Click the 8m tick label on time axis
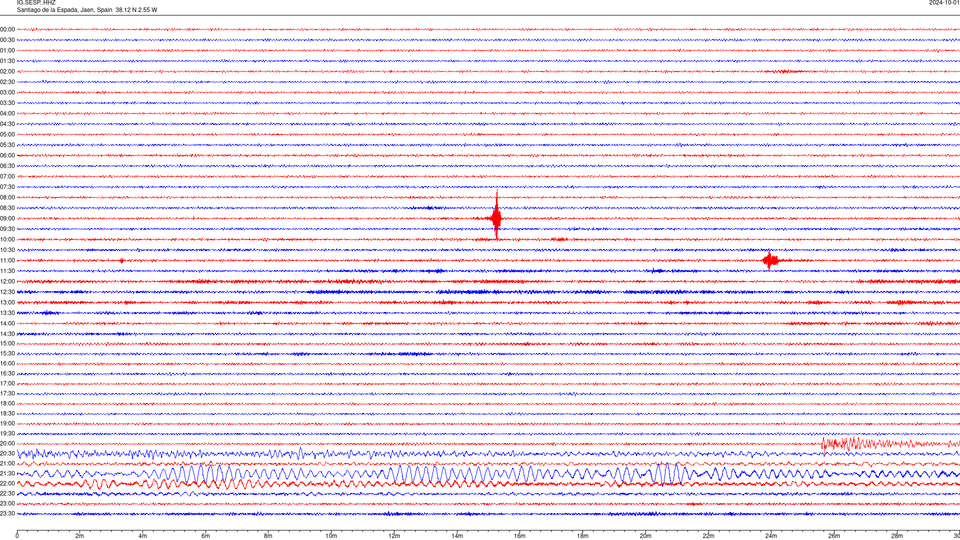Image resolution: width=960 pixels, height=540 pixels. pos(268,536)
